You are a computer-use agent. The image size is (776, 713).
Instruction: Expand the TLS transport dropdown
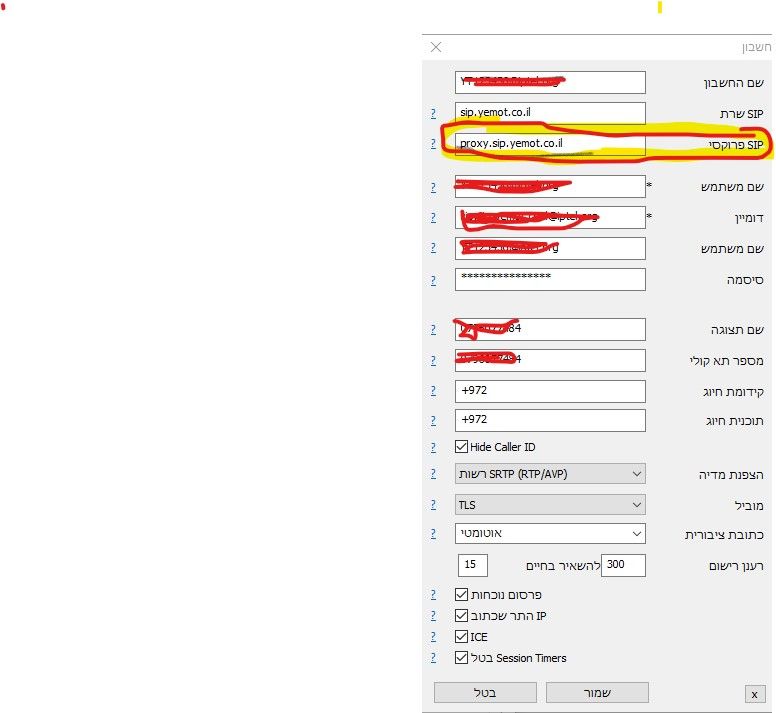tap(550, 505)
